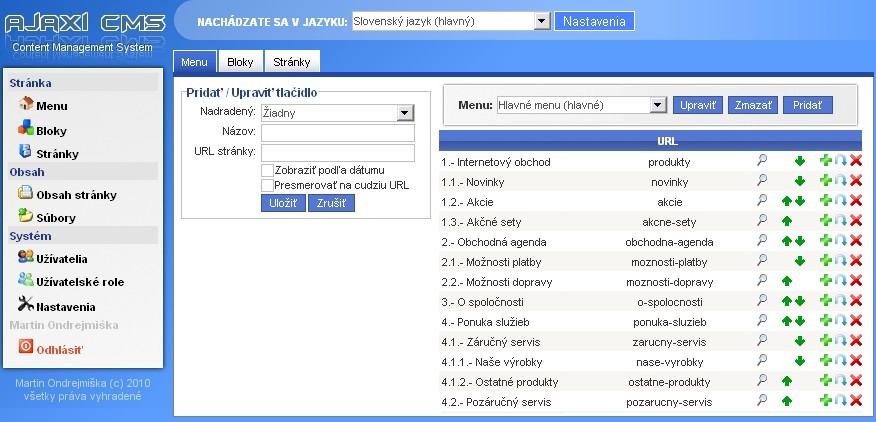Click green plus icon in Ponuka služieb row
876x422 pixels.
(826, 320)
